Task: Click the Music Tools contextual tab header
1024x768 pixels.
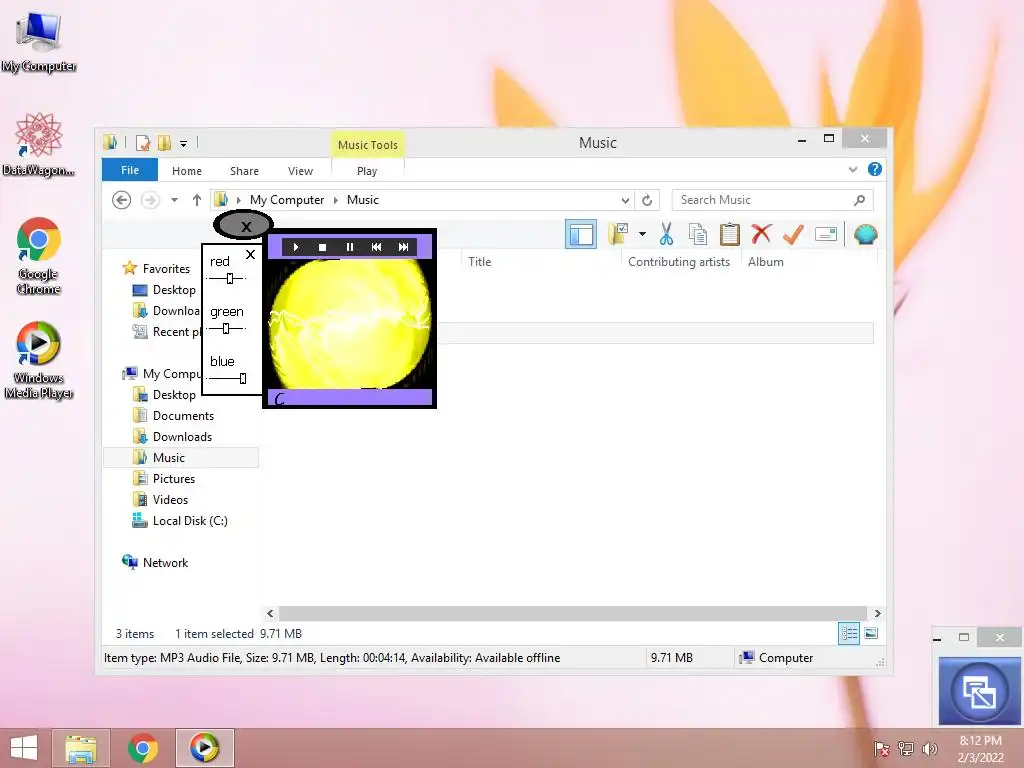Action: [x=368, y=144]
